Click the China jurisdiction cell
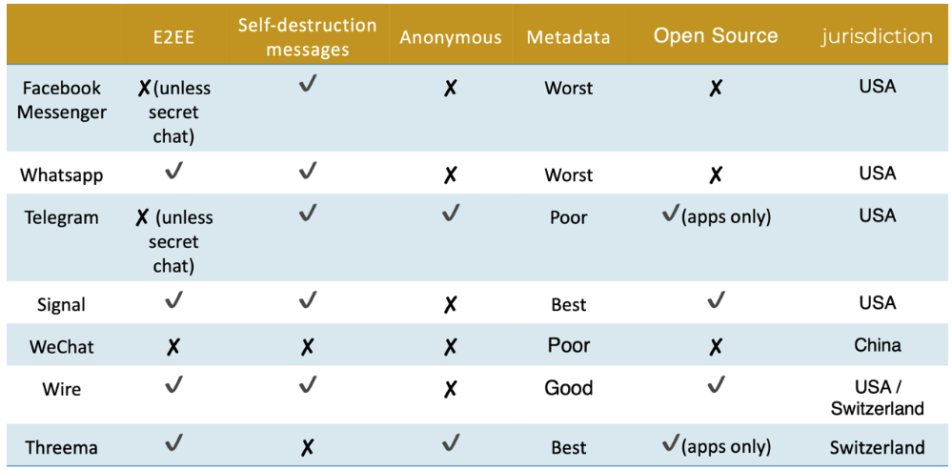 [x=877, y=345]
